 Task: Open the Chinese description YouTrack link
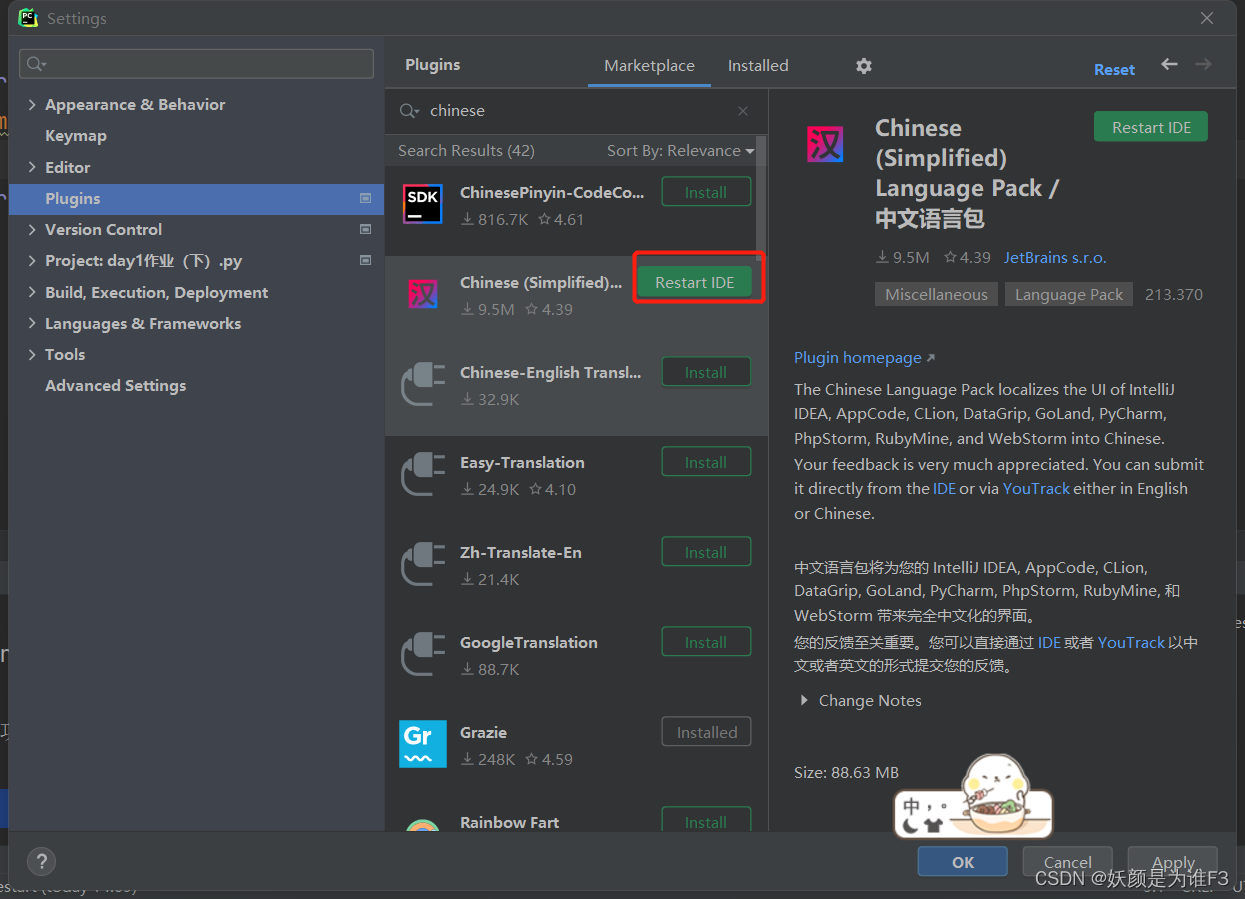1131,643
